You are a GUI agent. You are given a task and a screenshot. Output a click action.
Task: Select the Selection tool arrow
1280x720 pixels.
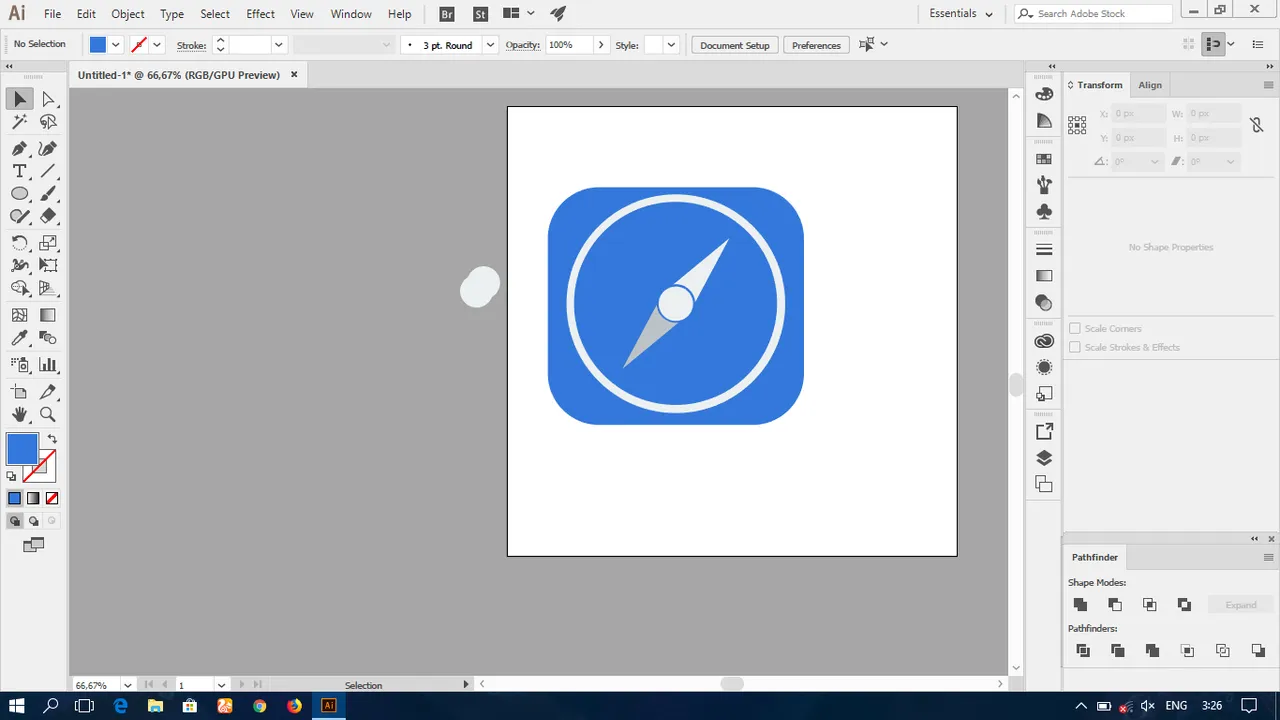[x=20, y=99]
